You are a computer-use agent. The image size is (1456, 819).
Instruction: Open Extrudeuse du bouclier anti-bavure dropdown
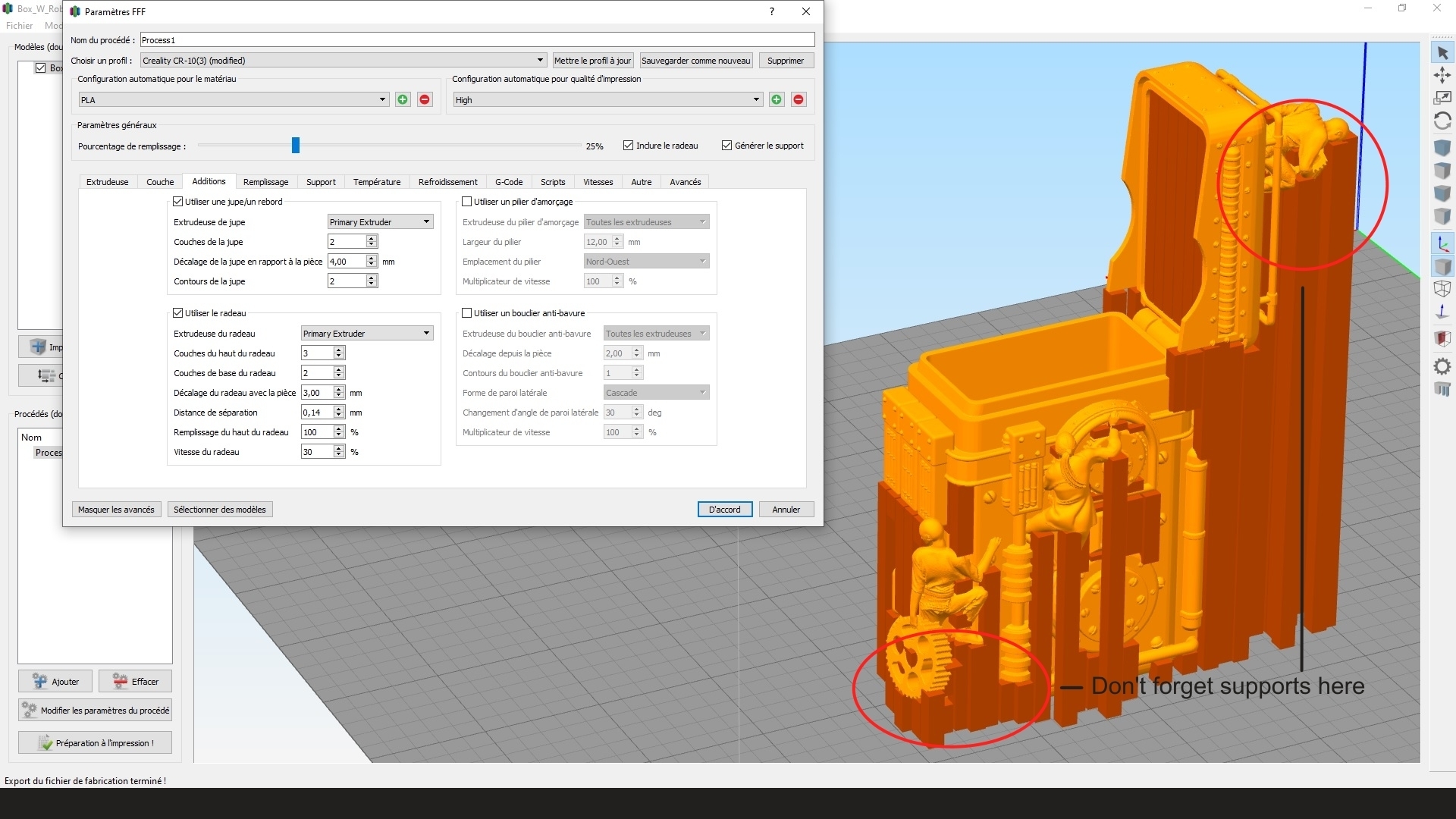click(656, 334)
